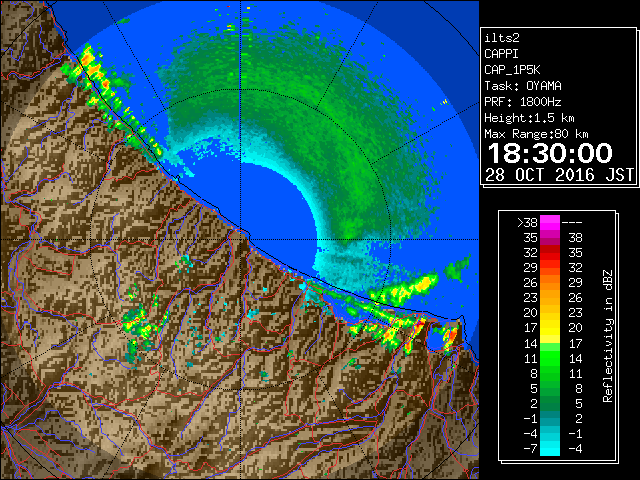This screenshot has height=480, width=640.
Task: Click the 'CAP_1P5K' text
Action: [512, 70]
